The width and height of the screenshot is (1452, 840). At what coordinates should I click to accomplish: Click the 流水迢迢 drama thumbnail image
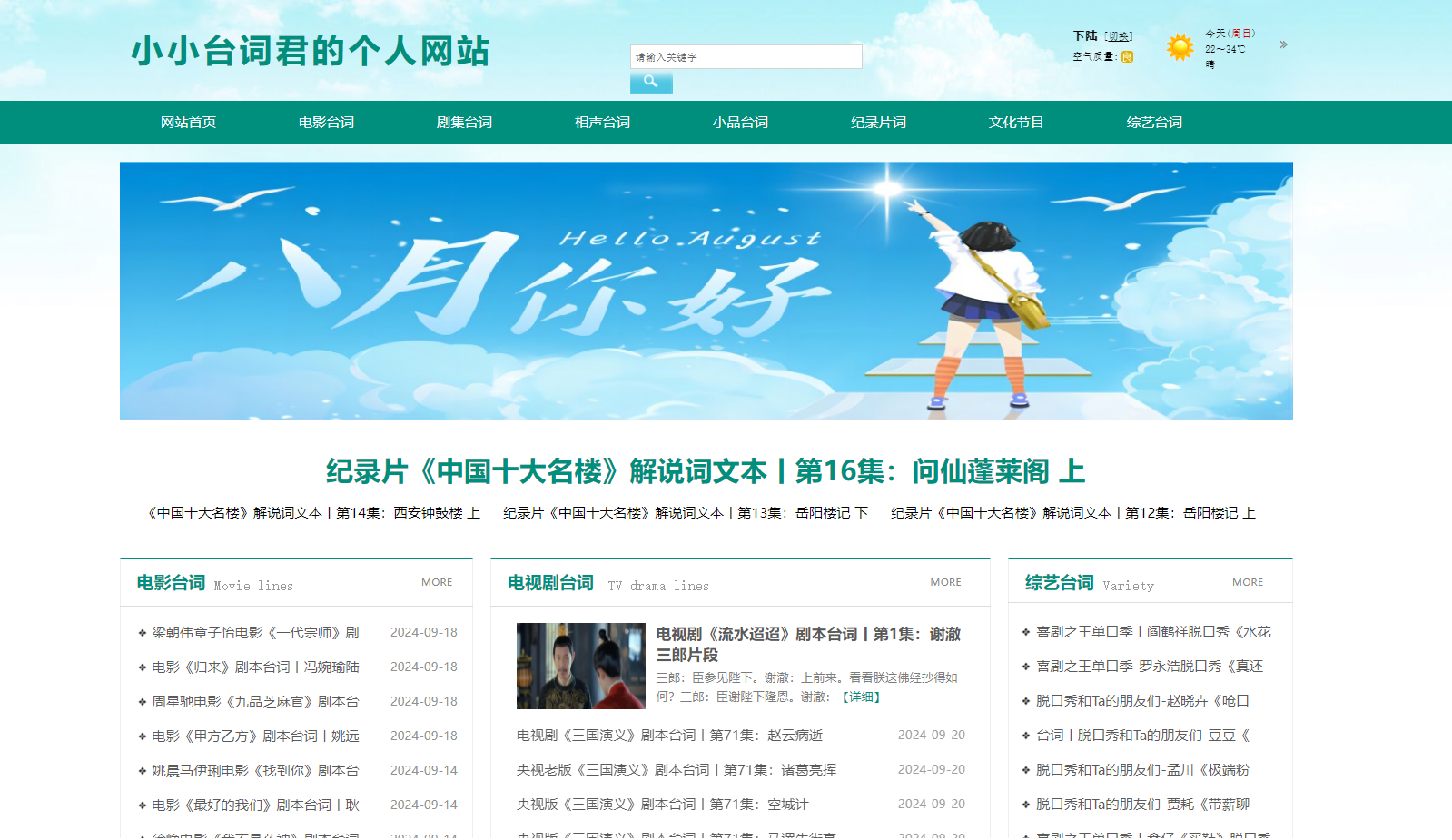tap(581, 666)
